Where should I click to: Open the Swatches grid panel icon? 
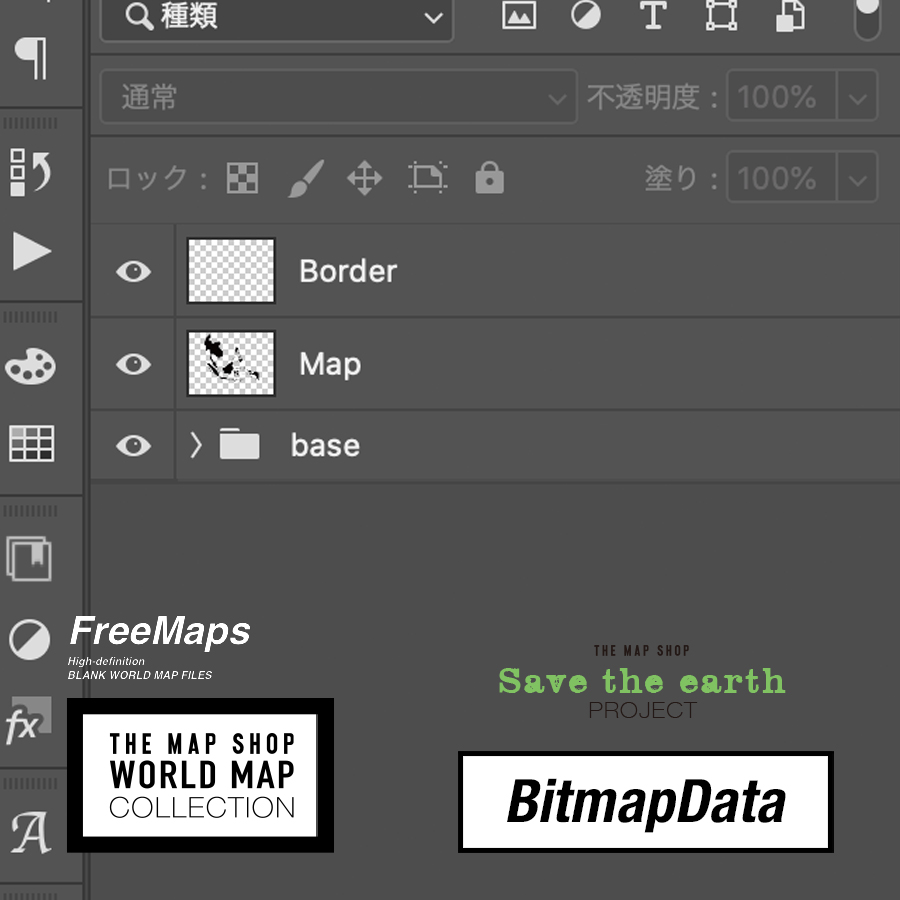click(x=32, y=443)
